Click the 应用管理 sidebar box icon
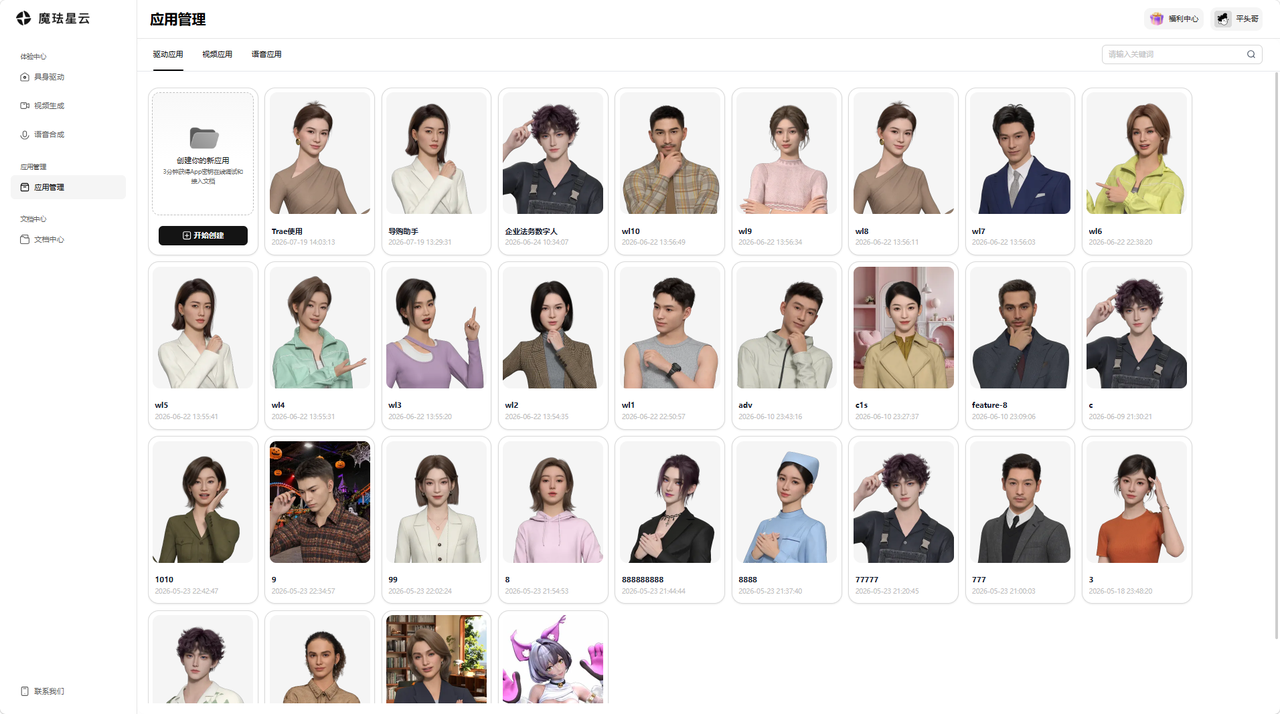Screen dimensions: 1280x714 click(x=25, y=187)
